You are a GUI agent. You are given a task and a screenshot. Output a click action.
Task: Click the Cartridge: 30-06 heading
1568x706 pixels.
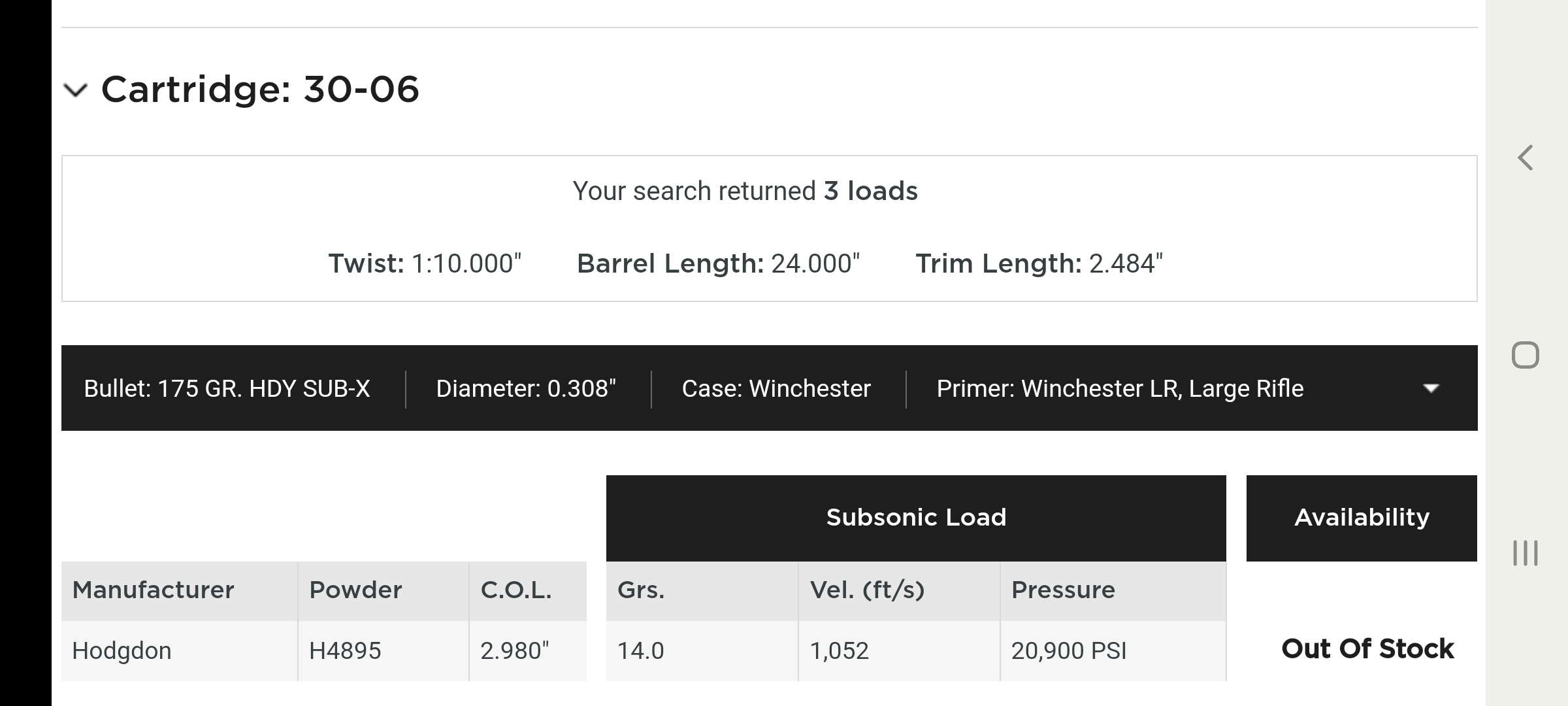[x=260, y=90]
